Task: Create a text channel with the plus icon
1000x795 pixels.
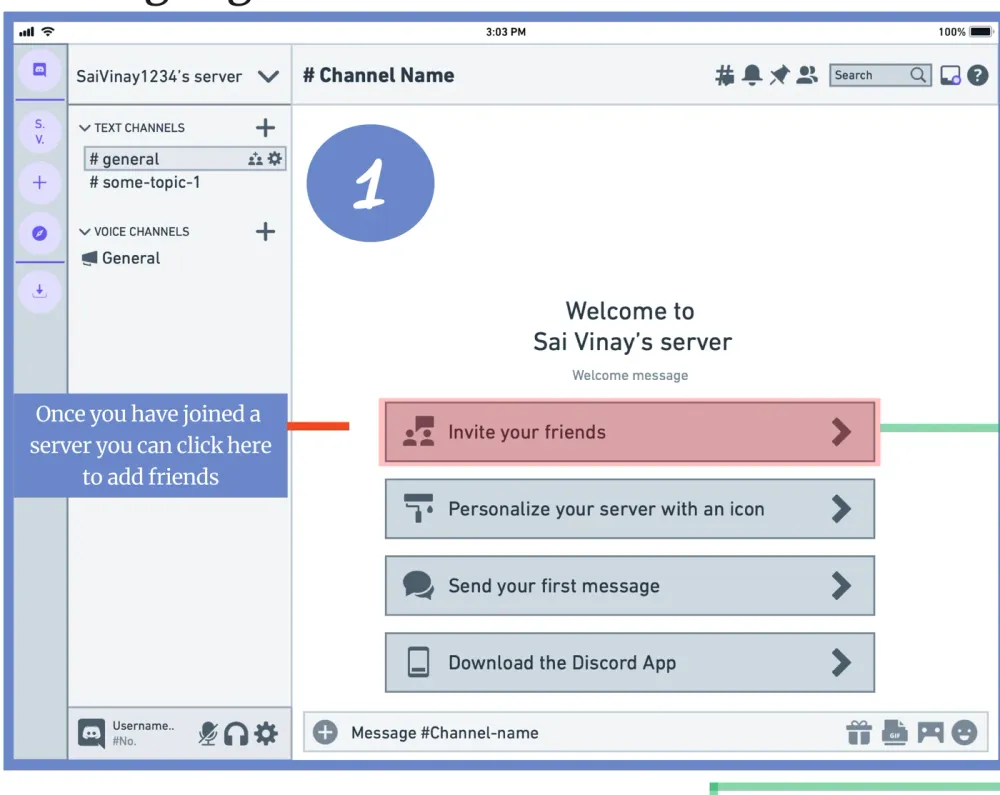Action: point(265,128)
